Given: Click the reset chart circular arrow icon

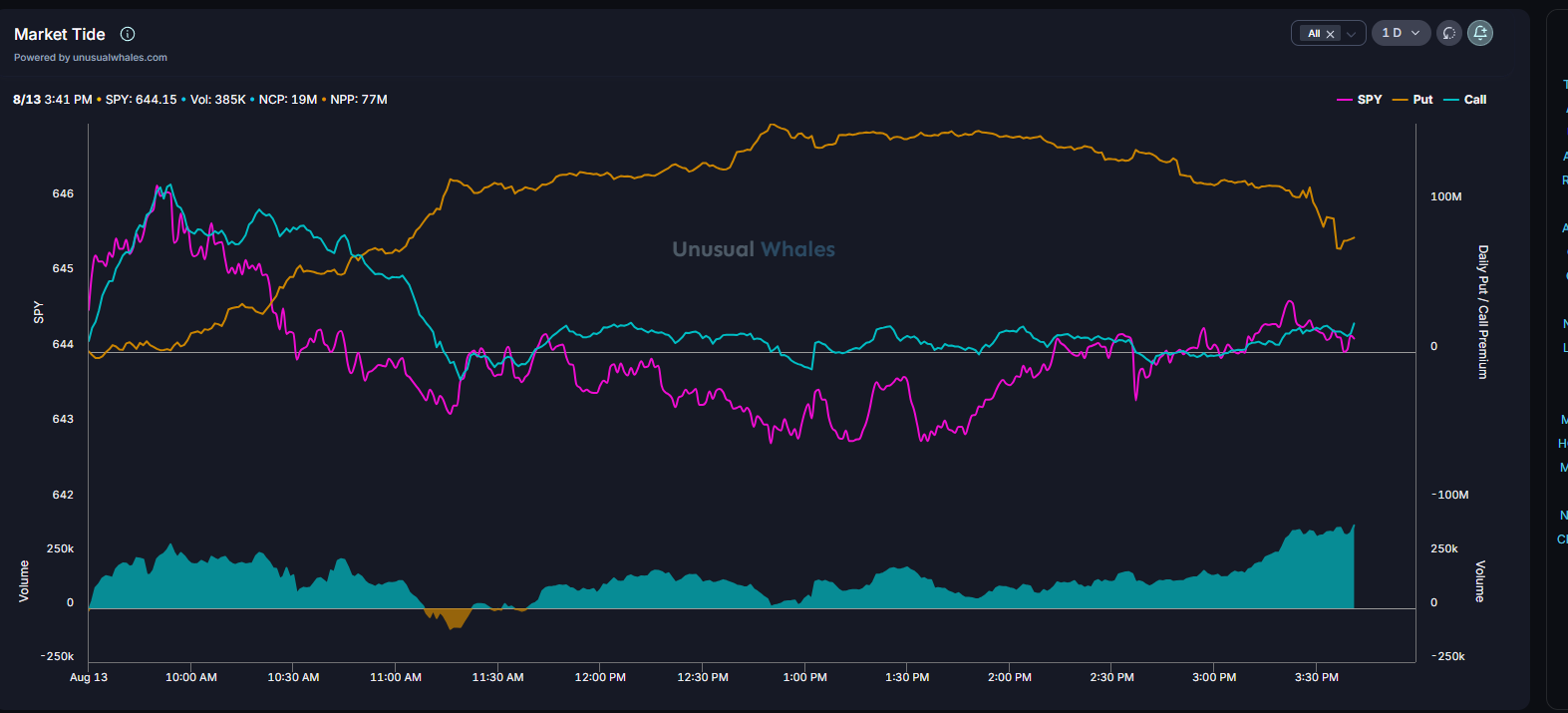Looking at the screenshot, I should [x=1448, y=33].
